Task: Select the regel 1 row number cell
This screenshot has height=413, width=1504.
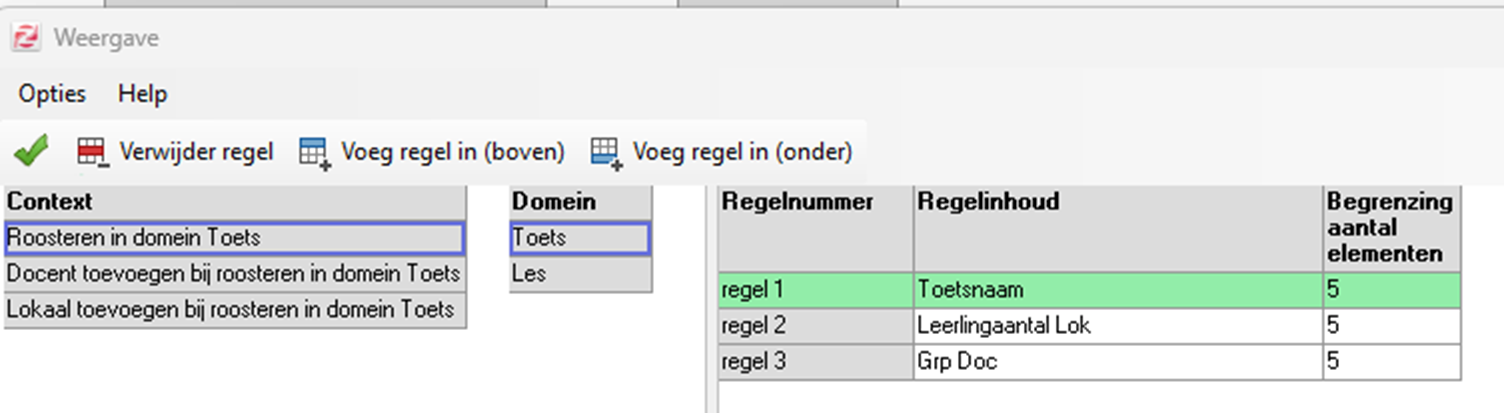Action: pos(815,290)
